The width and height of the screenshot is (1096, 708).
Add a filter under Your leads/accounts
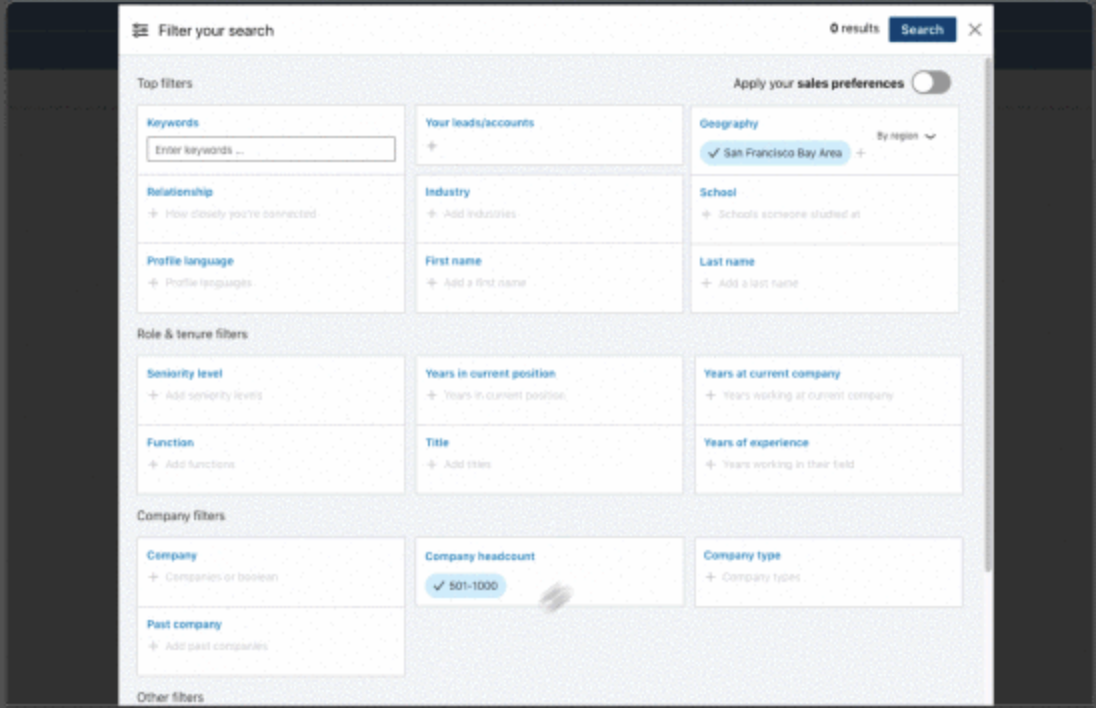pyautogui.click(x=432, y=145)
